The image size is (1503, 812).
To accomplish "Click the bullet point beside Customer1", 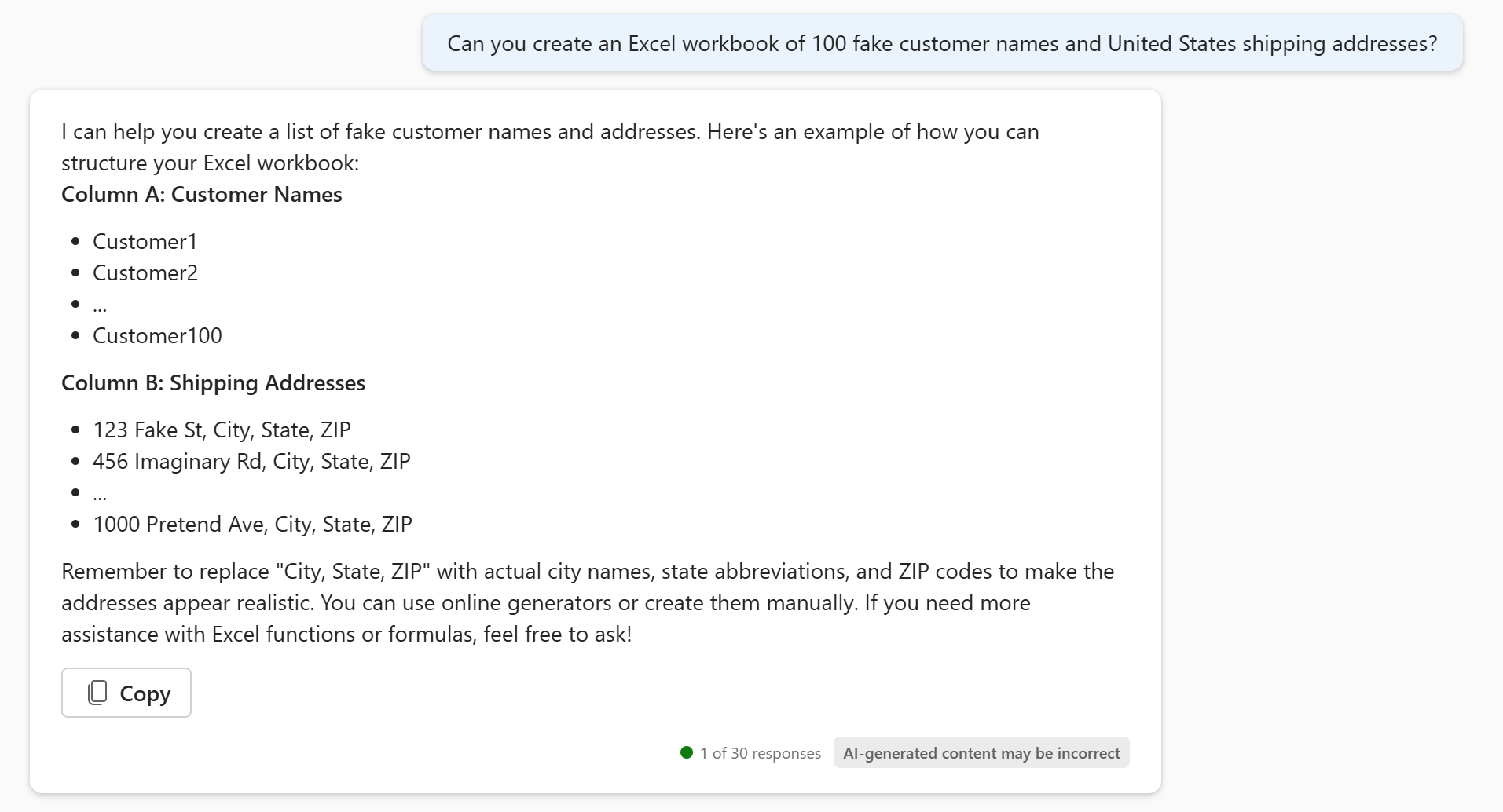I will [75, 242].
